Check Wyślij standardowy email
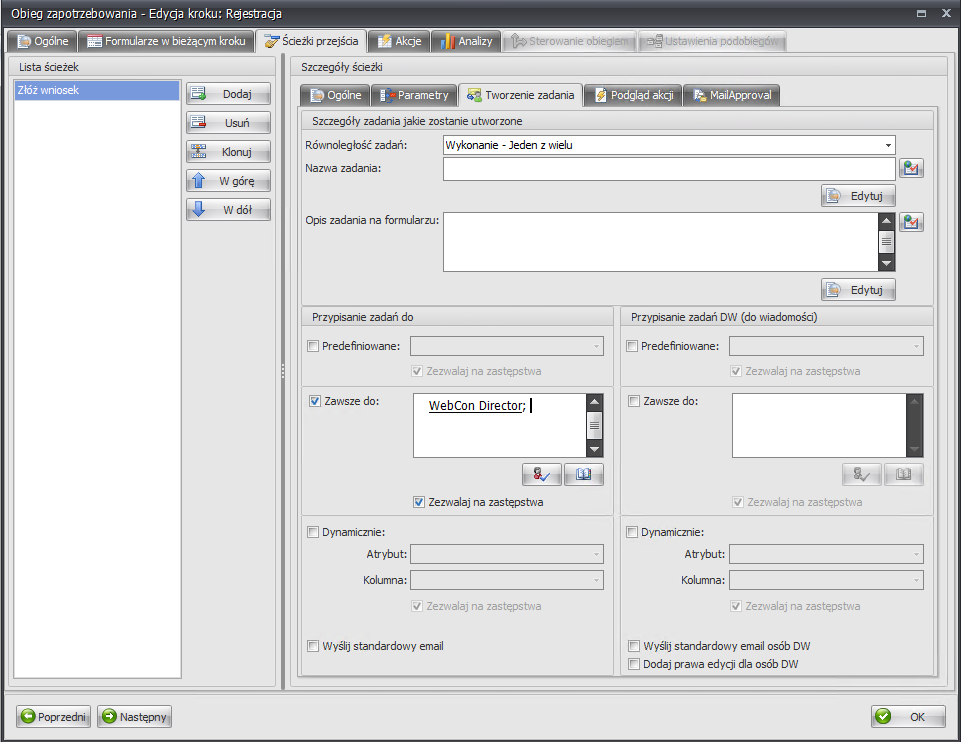This screenshot has height=742, width=961. (313, 646)
